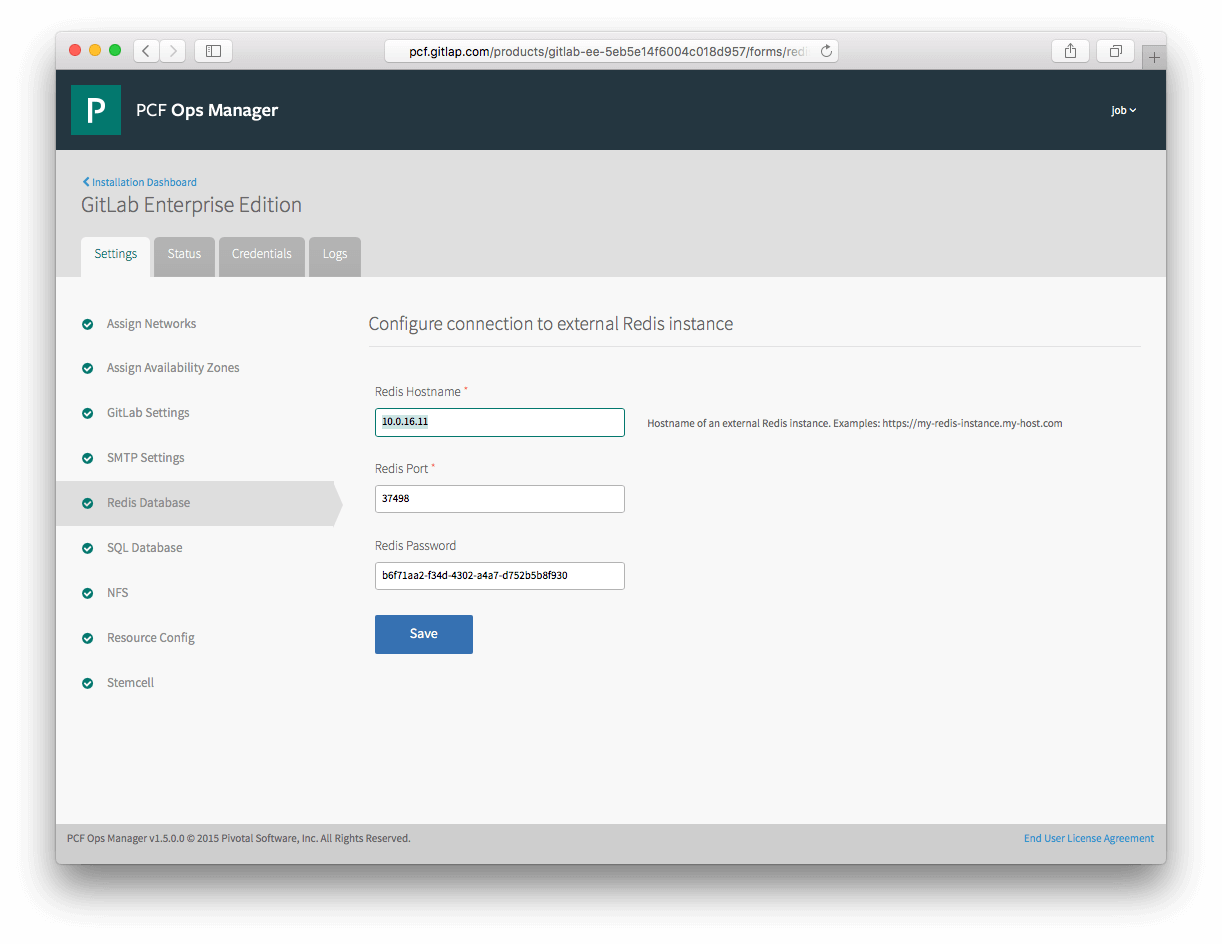Open the Resource Config section
This screenshot has height=944, width=1222.
point(150,637)
